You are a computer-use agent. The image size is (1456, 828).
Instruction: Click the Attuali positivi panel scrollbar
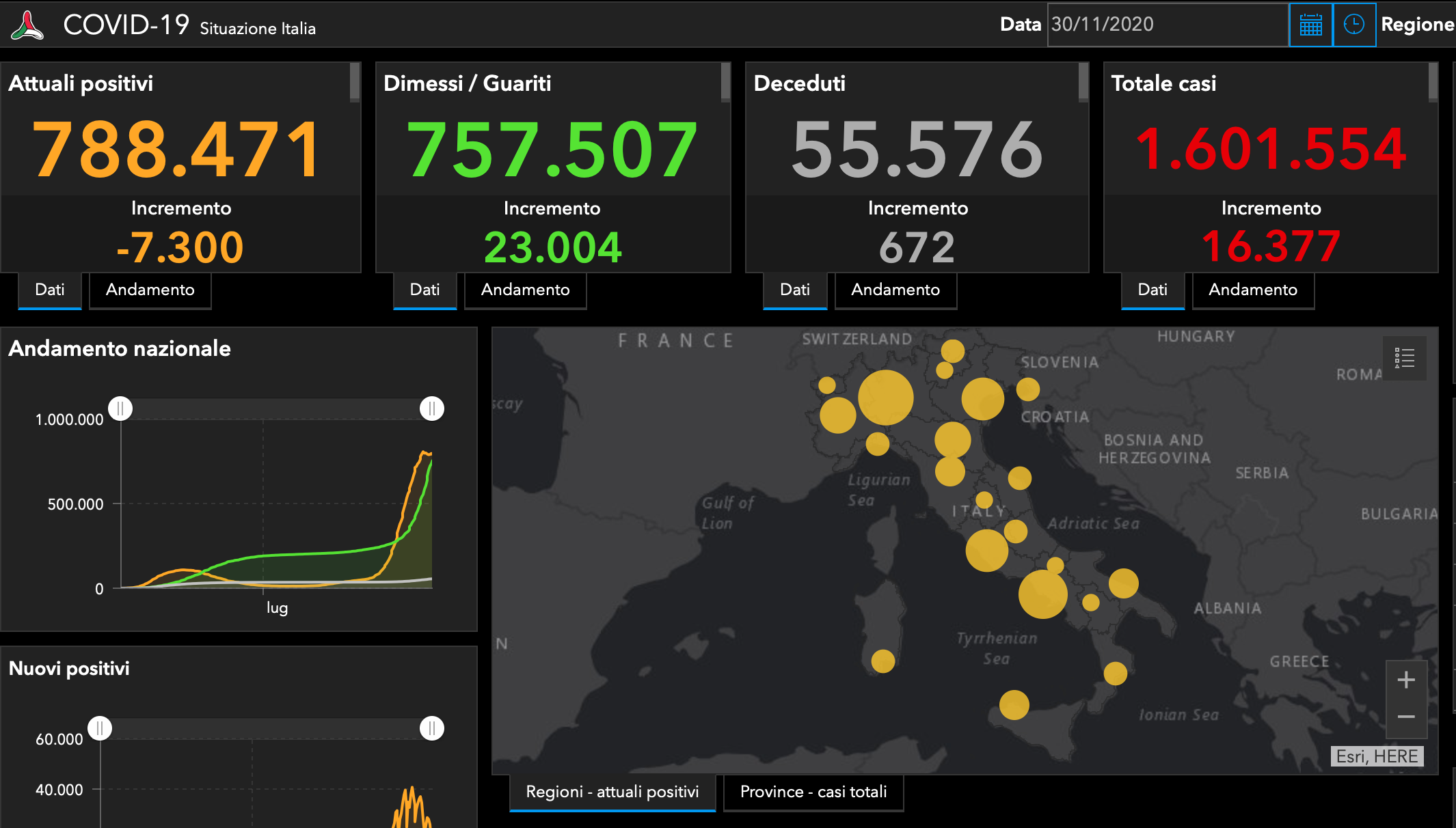pyautogui.click(x=355, y=82)
